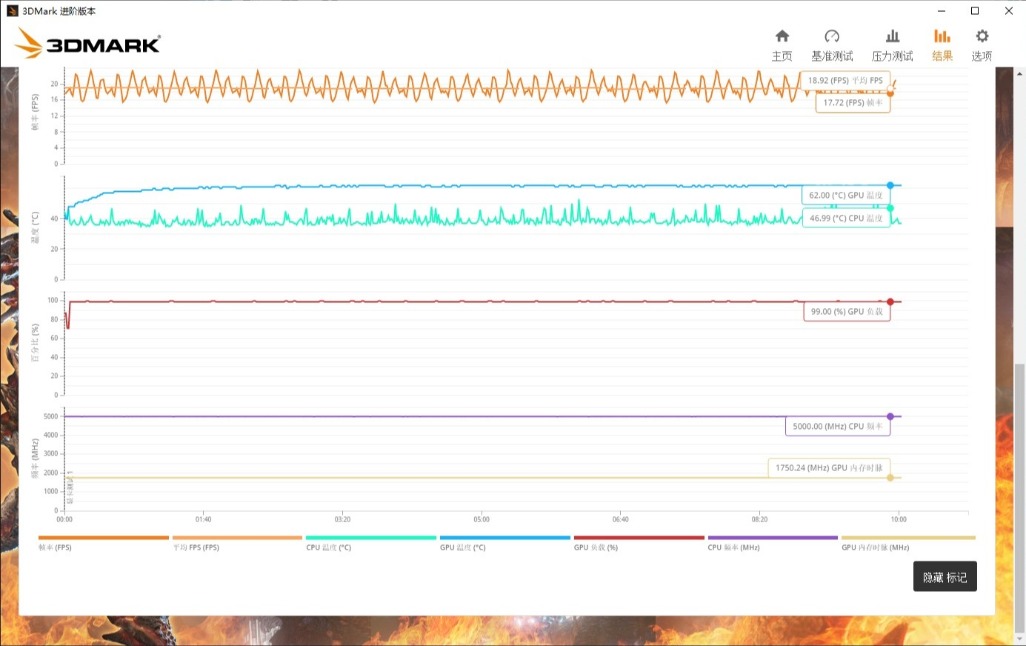The height and width of the screenshot is (646, 1026).
Task: Open the 压力测试 stress test icon
Action: (x=892, y=37)
